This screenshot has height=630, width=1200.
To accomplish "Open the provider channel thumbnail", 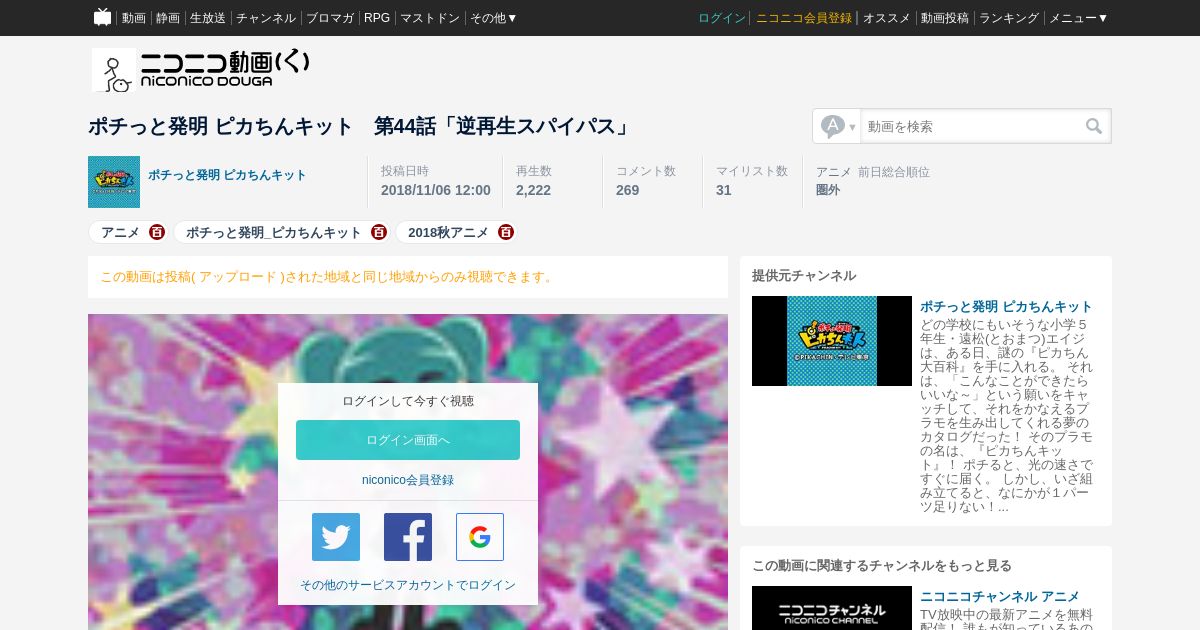I will (832, 341).
